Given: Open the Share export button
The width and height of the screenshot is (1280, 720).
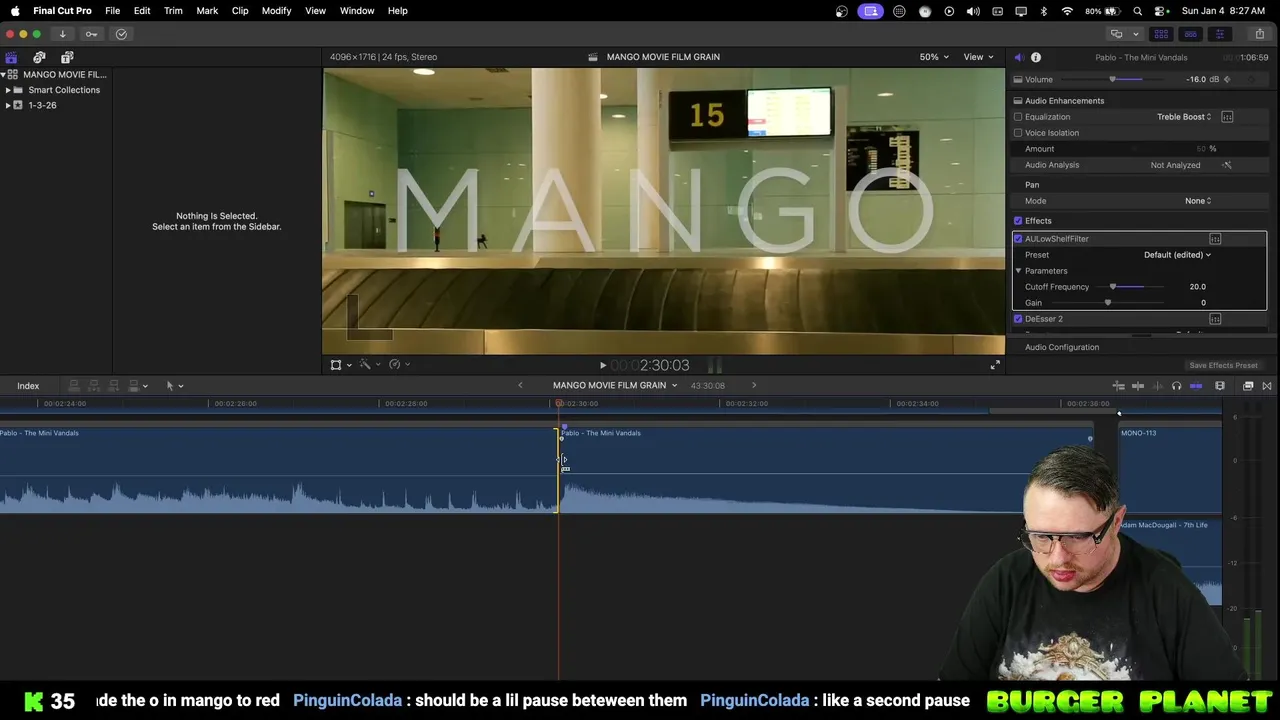Looking at the screenshot, I should click(1259, 34).
